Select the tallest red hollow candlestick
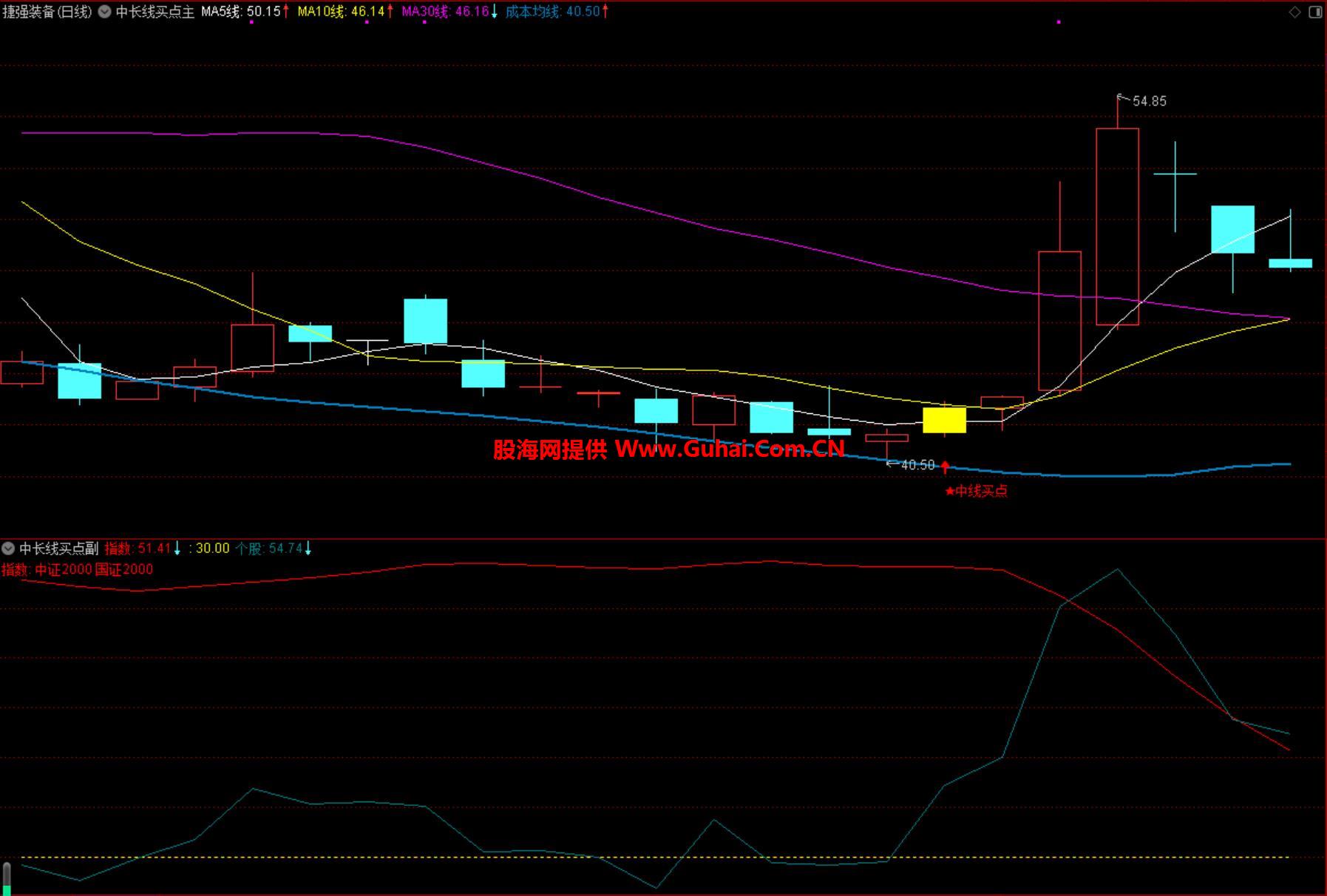 1117,226
